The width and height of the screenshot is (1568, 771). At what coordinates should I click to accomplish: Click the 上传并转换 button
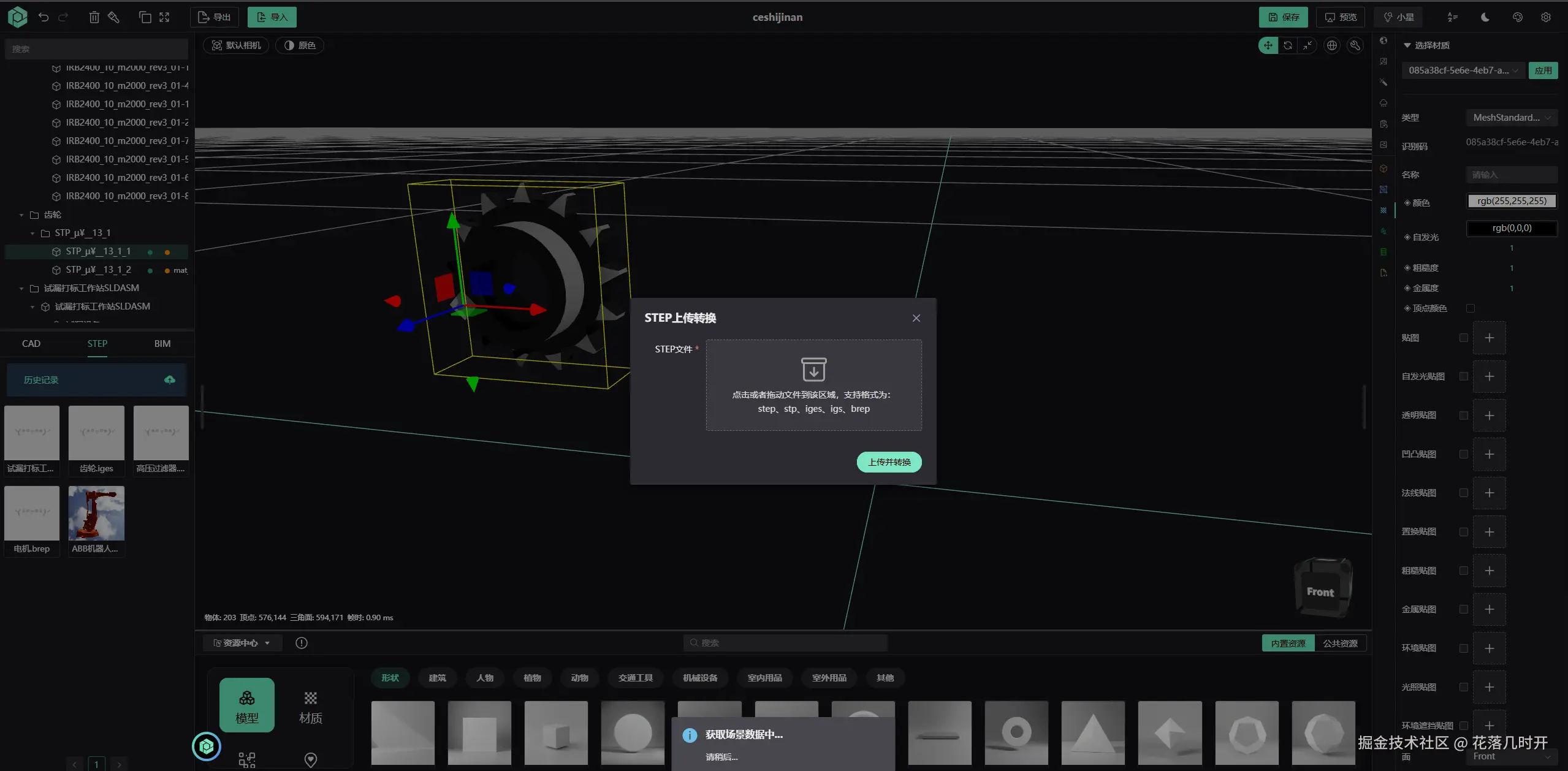pyautogui.click(x=889, y=462)
